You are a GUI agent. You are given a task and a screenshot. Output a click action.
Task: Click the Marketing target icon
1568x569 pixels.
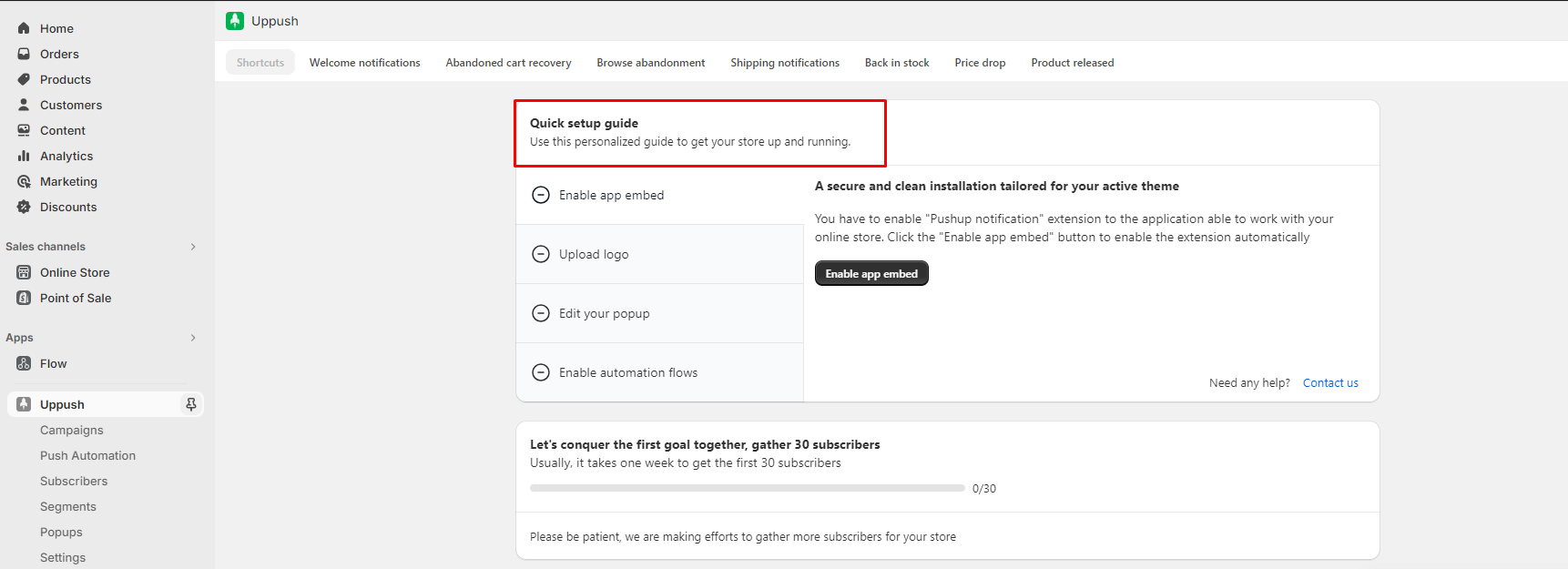[x=24, y=181]
